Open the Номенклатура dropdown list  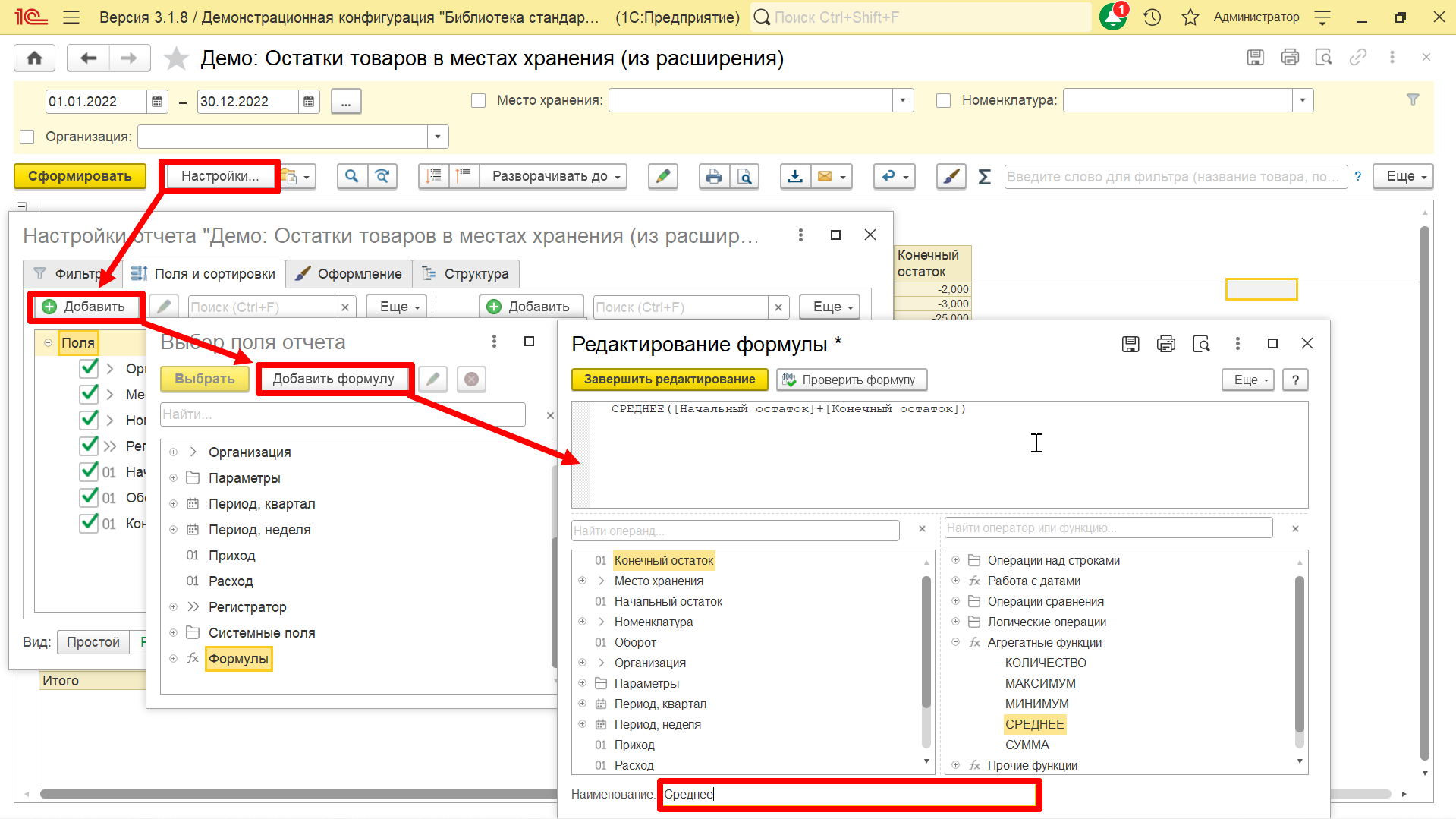point(1303,100)
